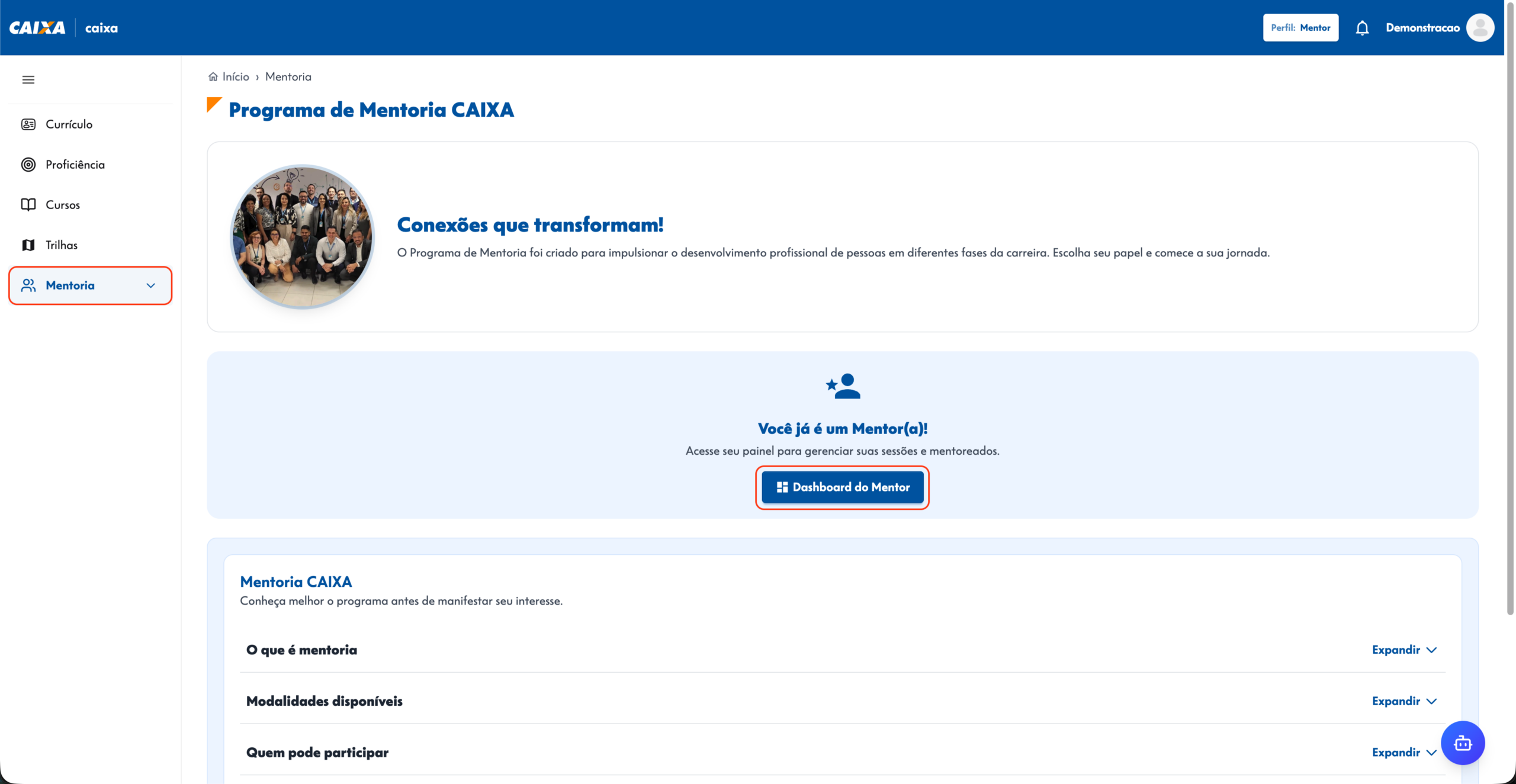Click the chatbot robot floating icon
This screenshot has height=784, width=1516.
(x=1463, y=743)
